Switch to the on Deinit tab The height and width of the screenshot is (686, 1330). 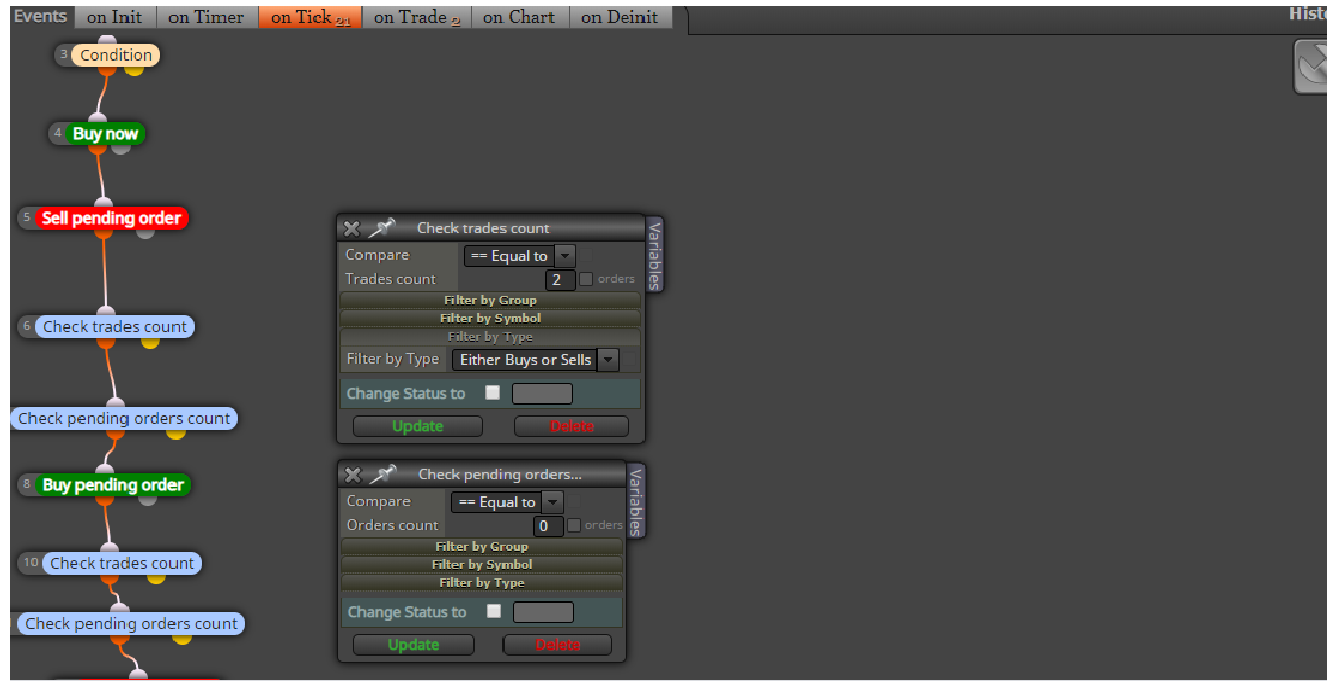tap(620, 17)
